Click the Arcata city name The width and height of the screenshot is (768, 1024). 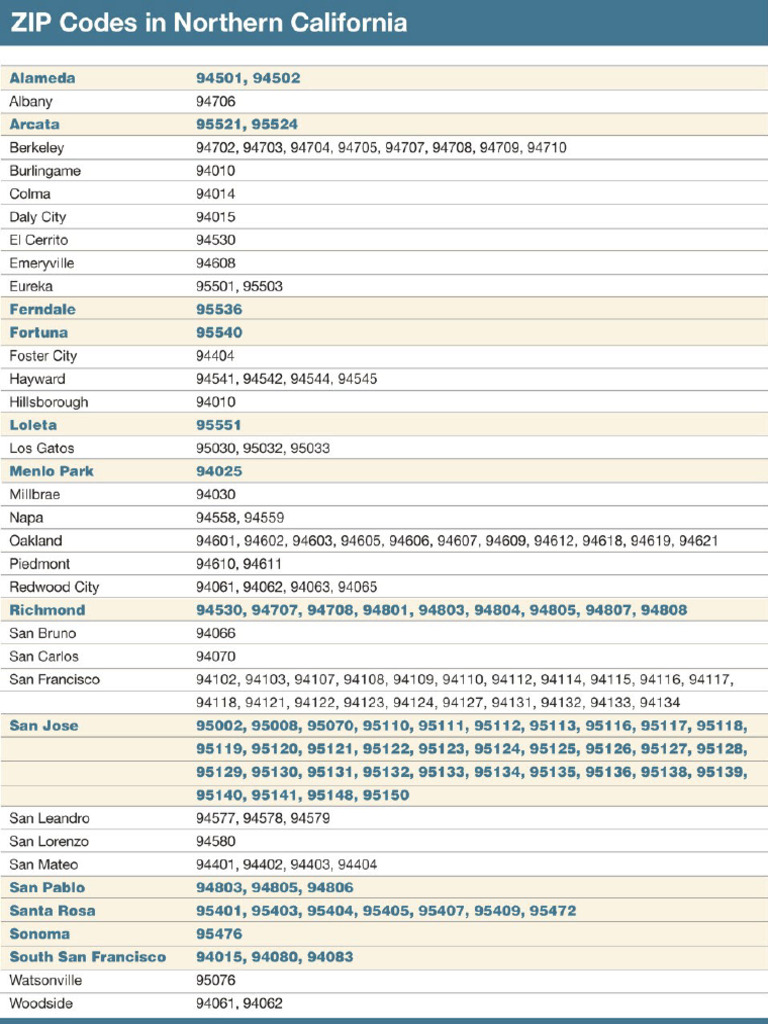[x=35, y=124]
